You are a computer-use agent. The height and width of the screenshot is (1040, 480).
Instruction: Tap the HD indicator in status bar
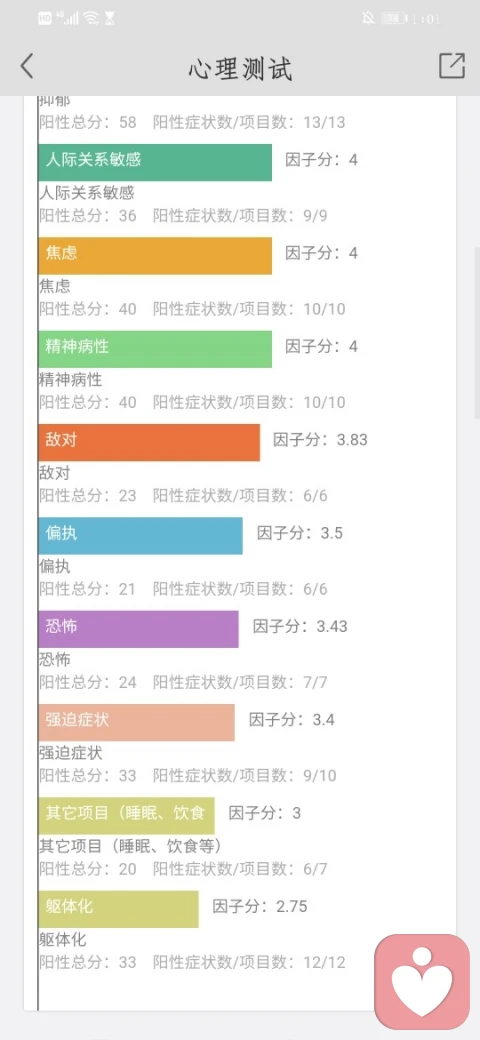click(x=45, y=19)
